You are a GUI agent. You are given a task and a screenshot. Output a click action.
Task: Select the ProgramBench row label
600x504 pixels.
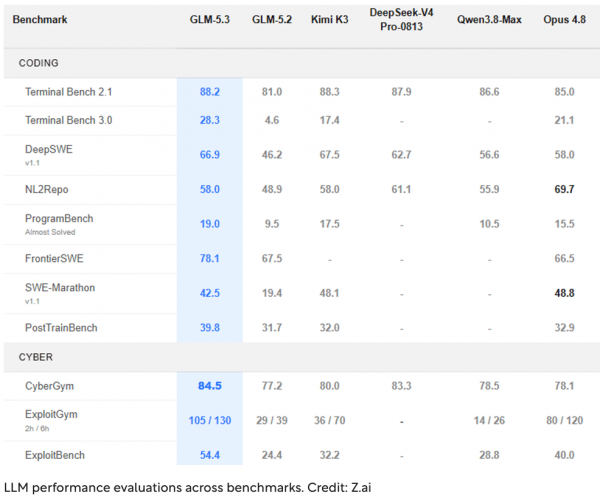tap(59, 219)
